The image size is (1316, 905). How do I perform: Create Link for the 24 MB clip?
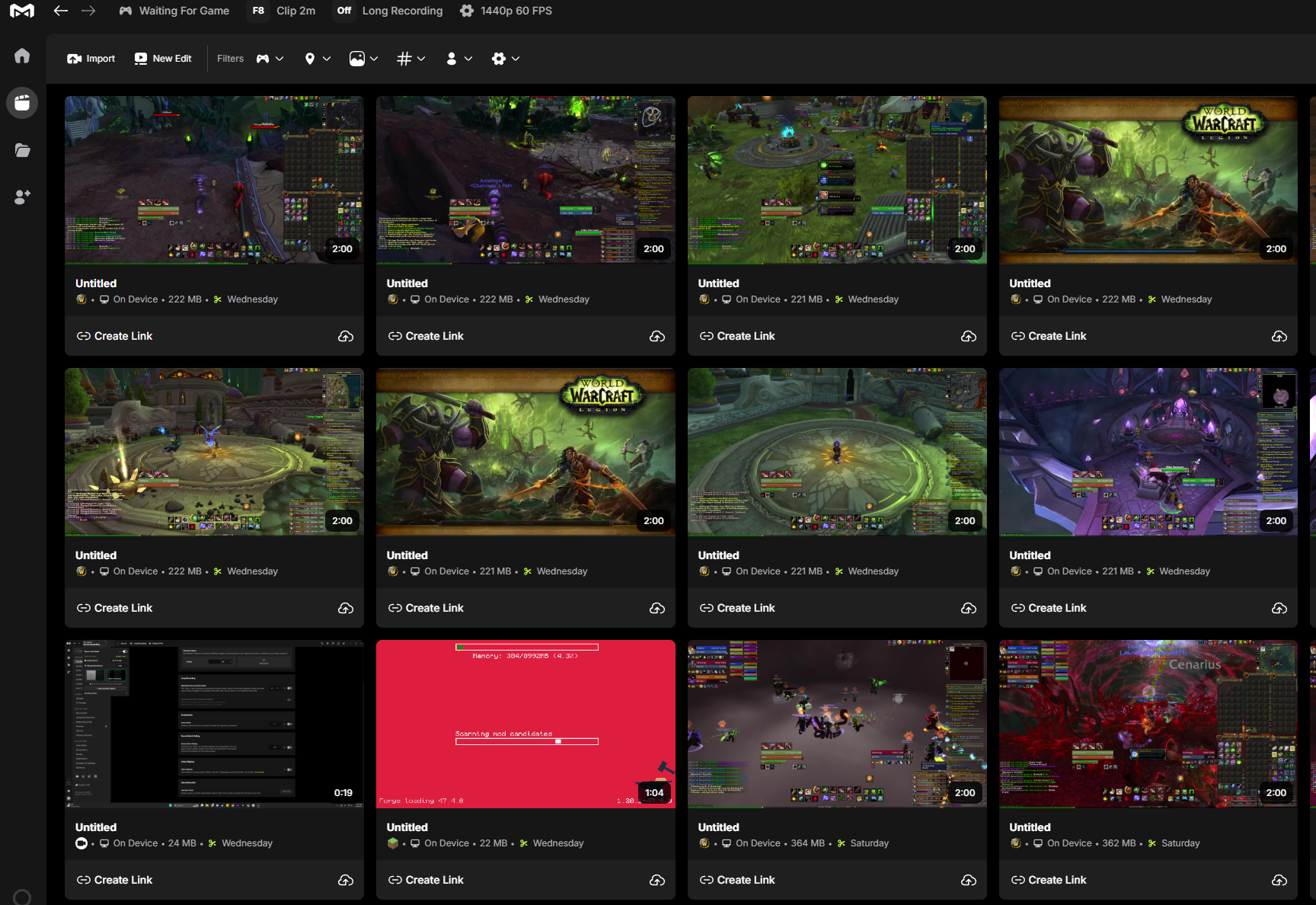[x=114, y=880]
